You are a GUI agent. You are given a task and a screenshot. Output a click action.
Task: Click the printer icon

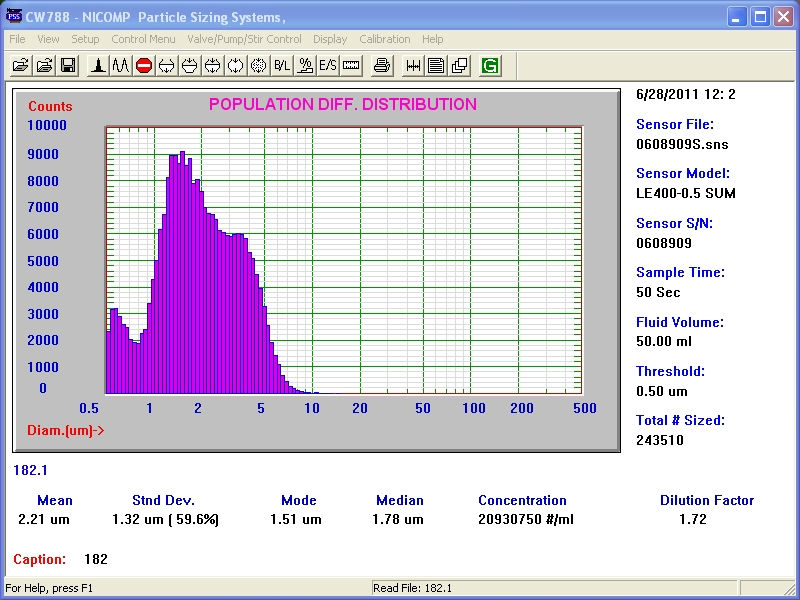[x=381, y=66]
